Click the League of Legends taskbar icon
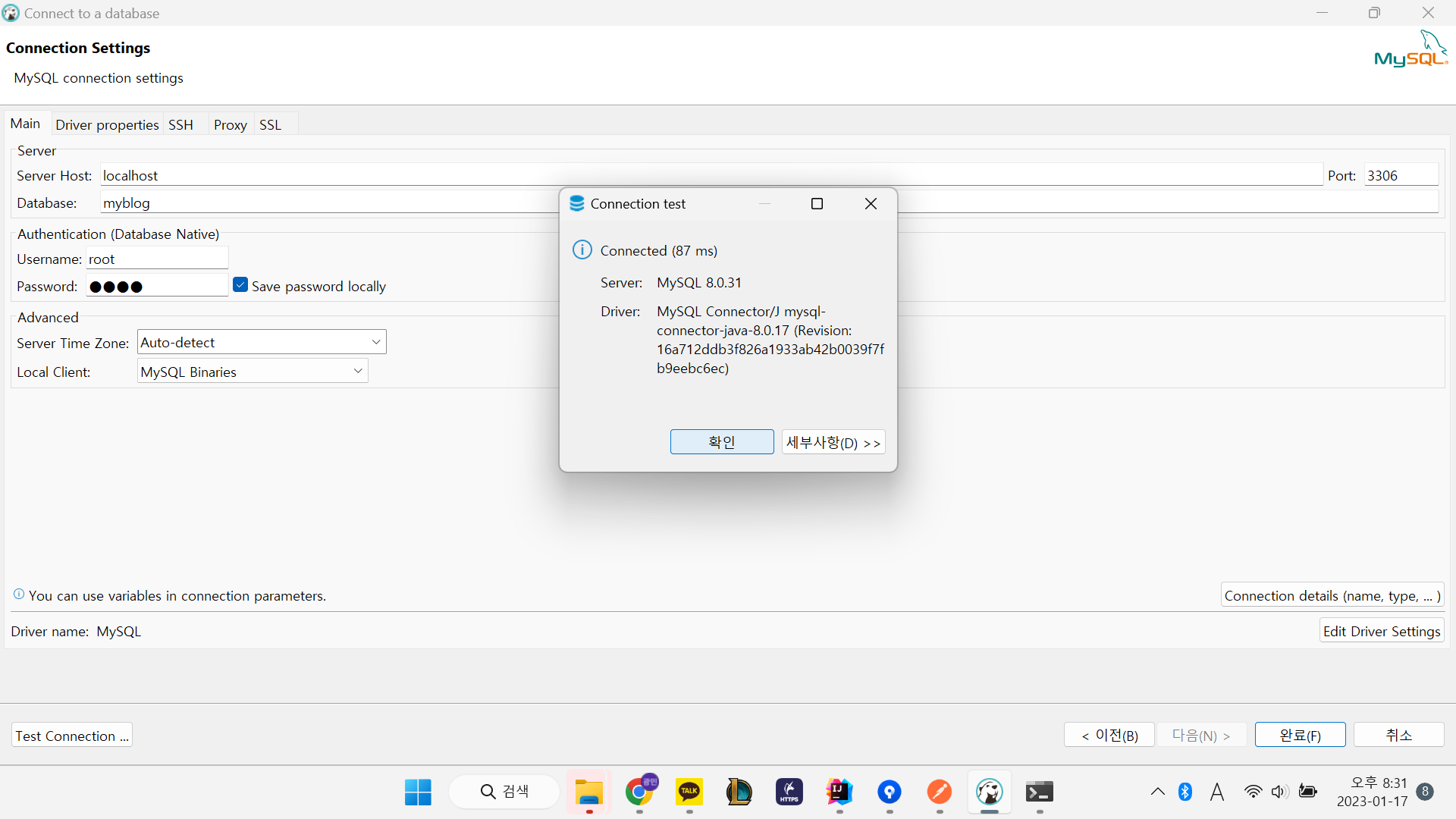This screenshot has width=1456, height=819. pos(739,792)
